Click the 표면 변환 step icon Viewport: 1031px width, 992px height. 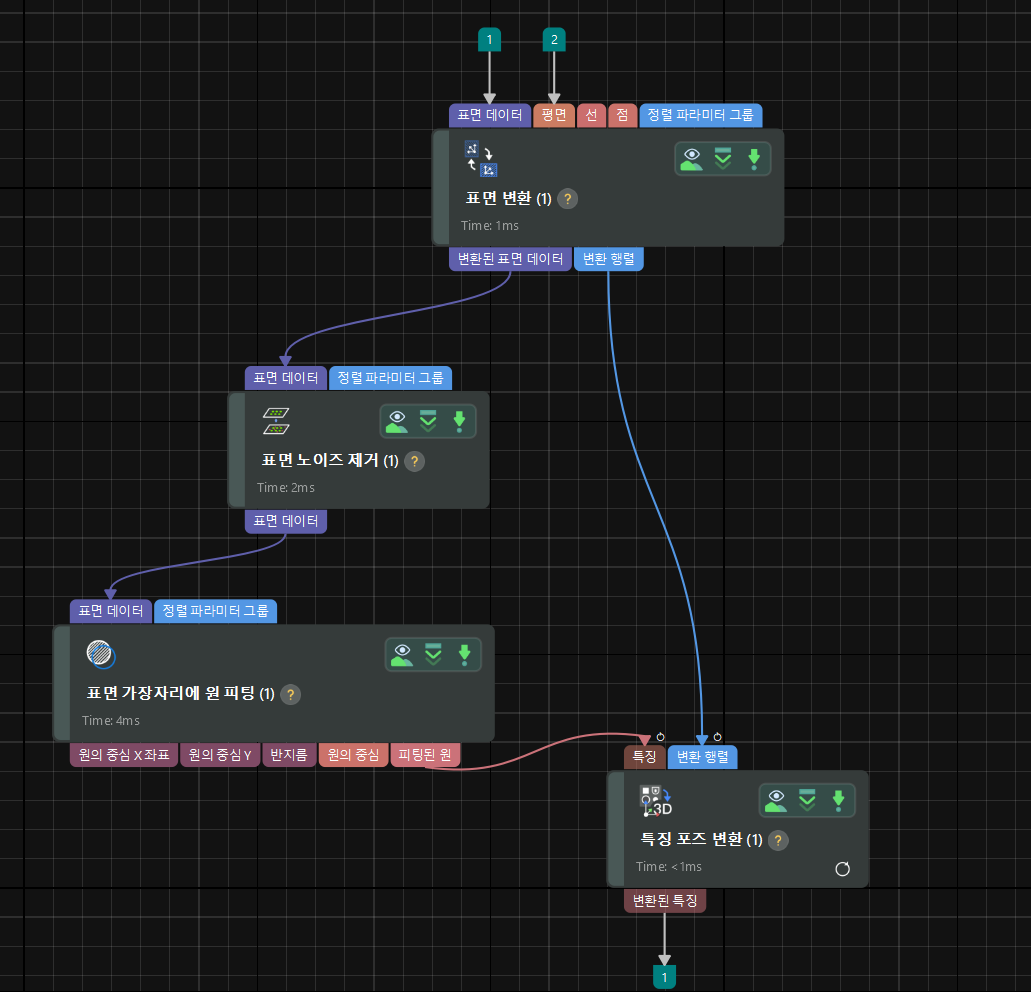[x=481, y=159]
